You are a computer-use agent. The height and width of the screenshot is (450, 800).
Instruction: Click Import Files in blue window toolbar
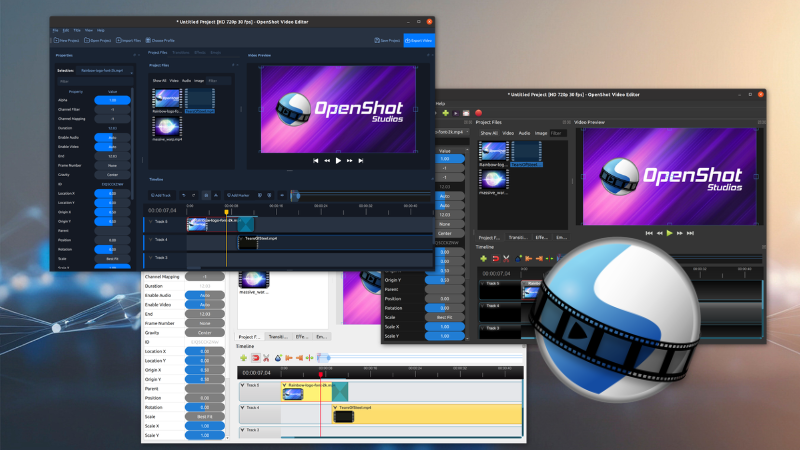pyautogui.click(x=129, y=40)
